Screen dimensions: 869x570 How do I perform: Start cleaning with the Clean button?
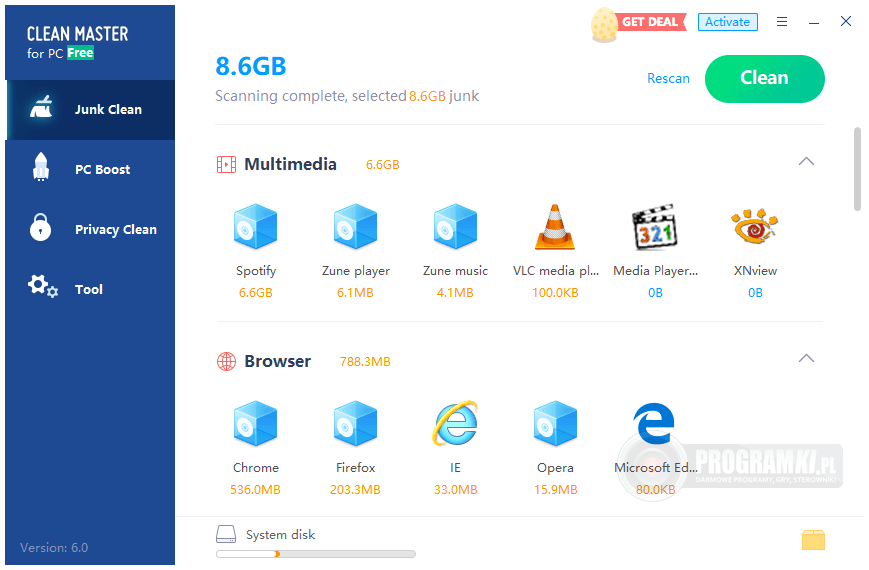764,79
